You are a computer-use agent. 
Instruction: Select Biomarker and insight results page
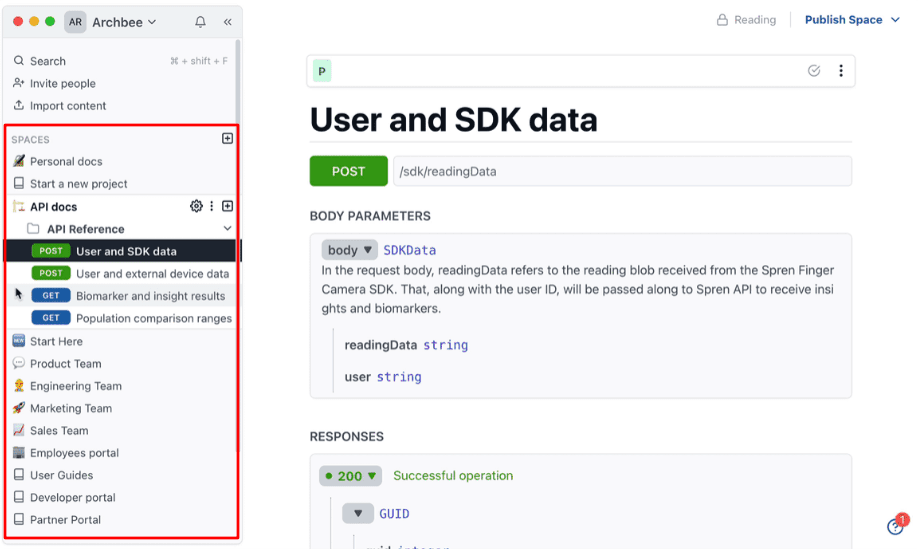point(150,296)
